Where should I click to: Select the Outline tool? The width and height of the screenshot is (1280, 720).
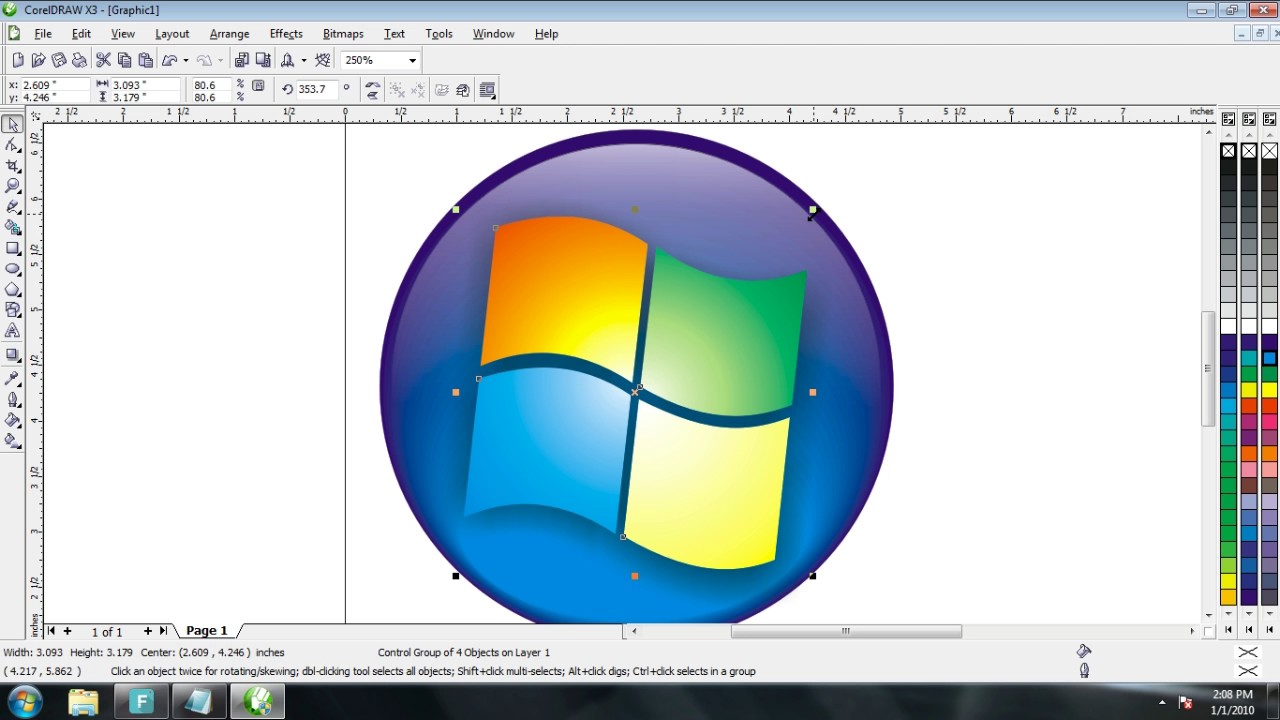pyautogui.click(x=12, y=399)
